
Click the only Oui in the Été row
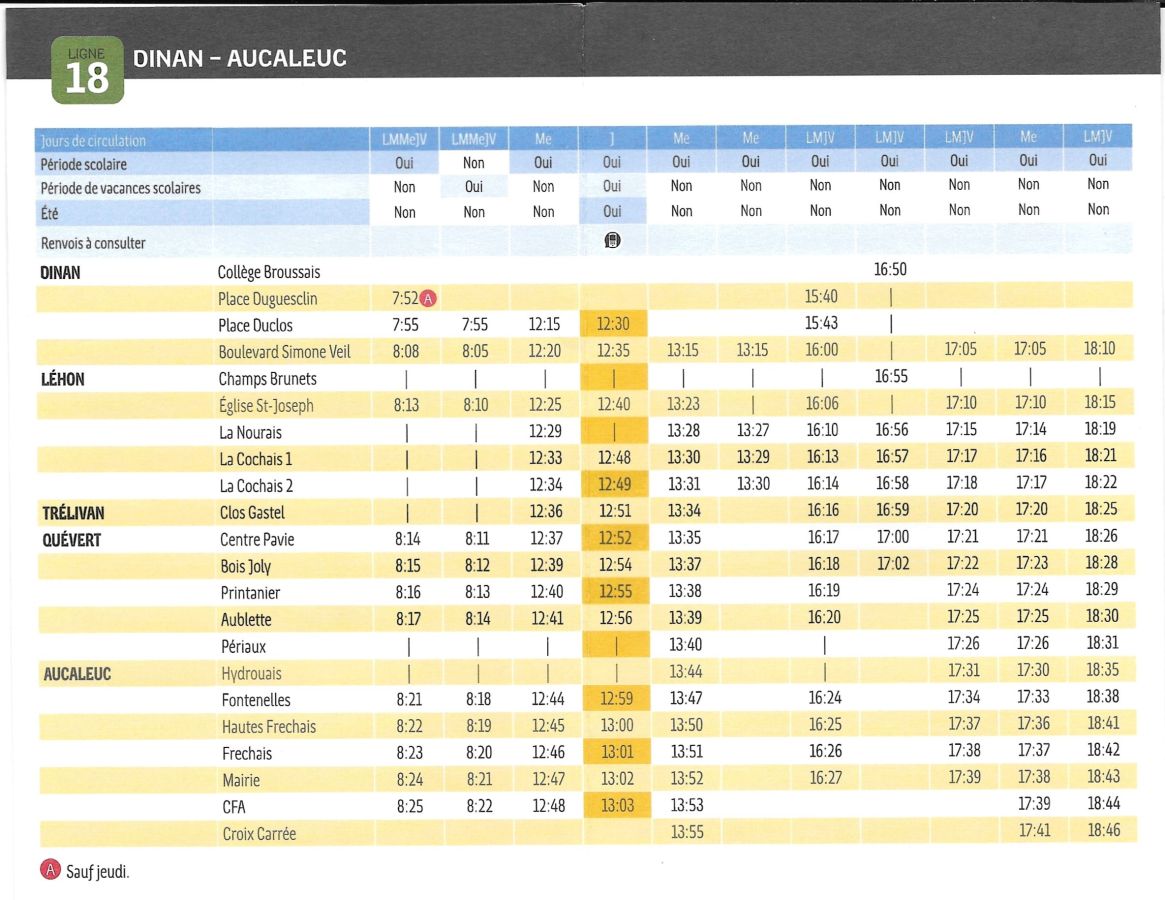(x=612, y=211)
